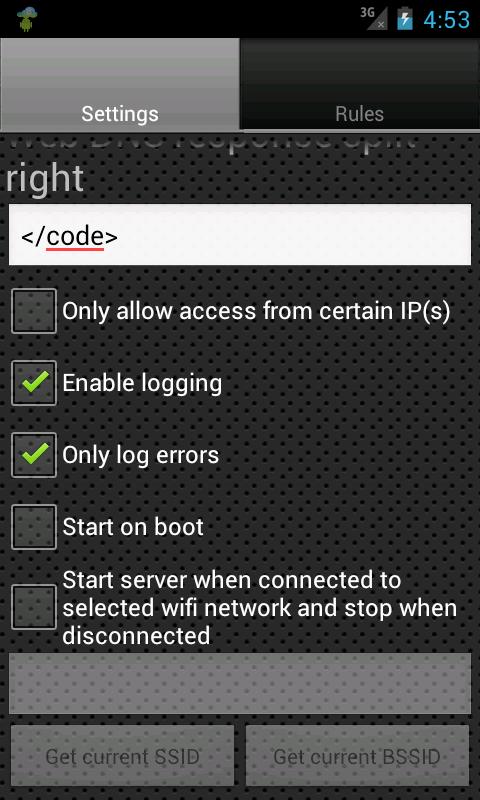The height and width of the screenshot is (800, 480).
Task: Tap the 3G signal indicator icon
Action: pos(373,18)
